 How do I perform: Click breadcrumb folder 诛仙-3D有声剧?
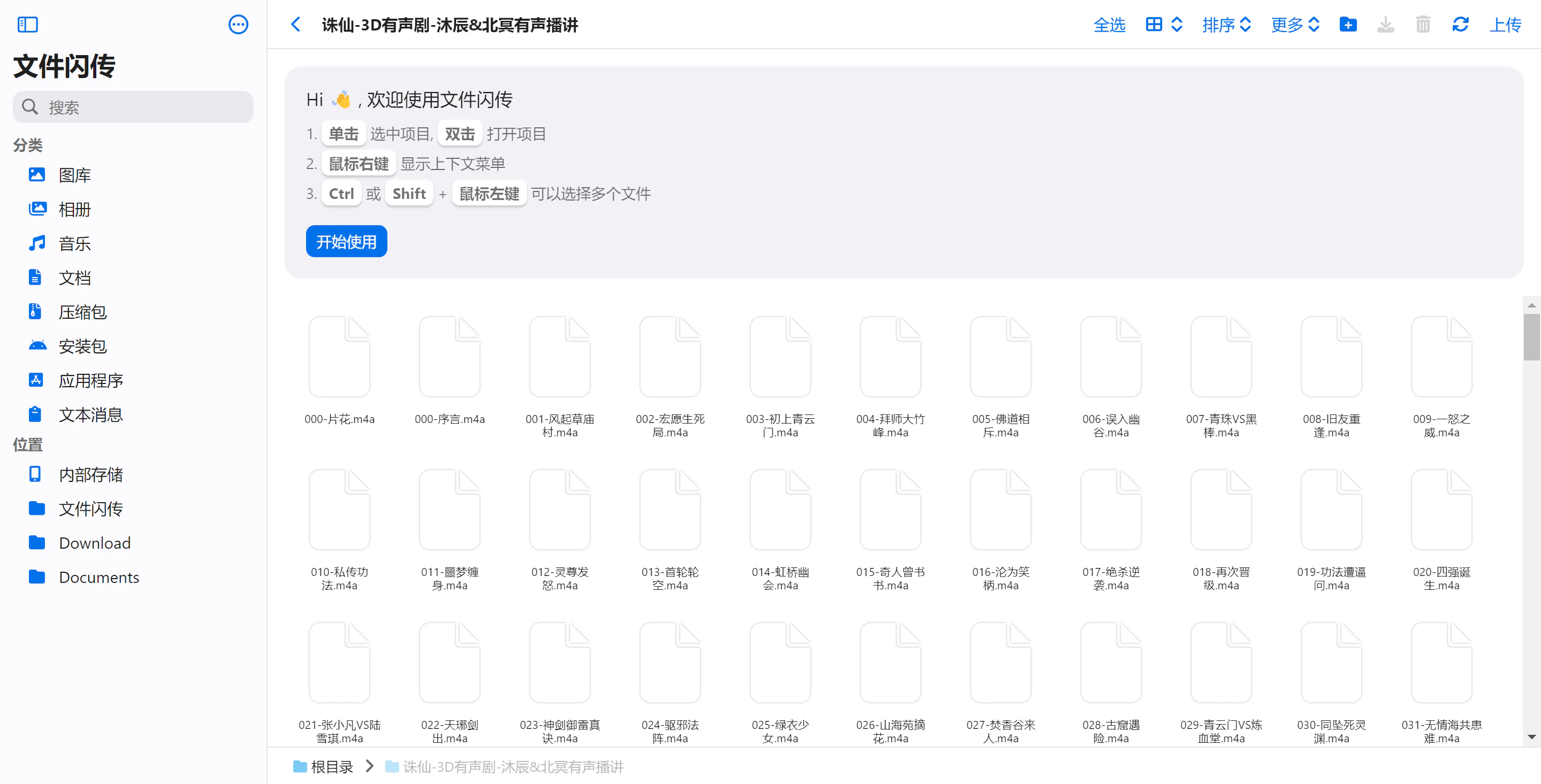504,767
